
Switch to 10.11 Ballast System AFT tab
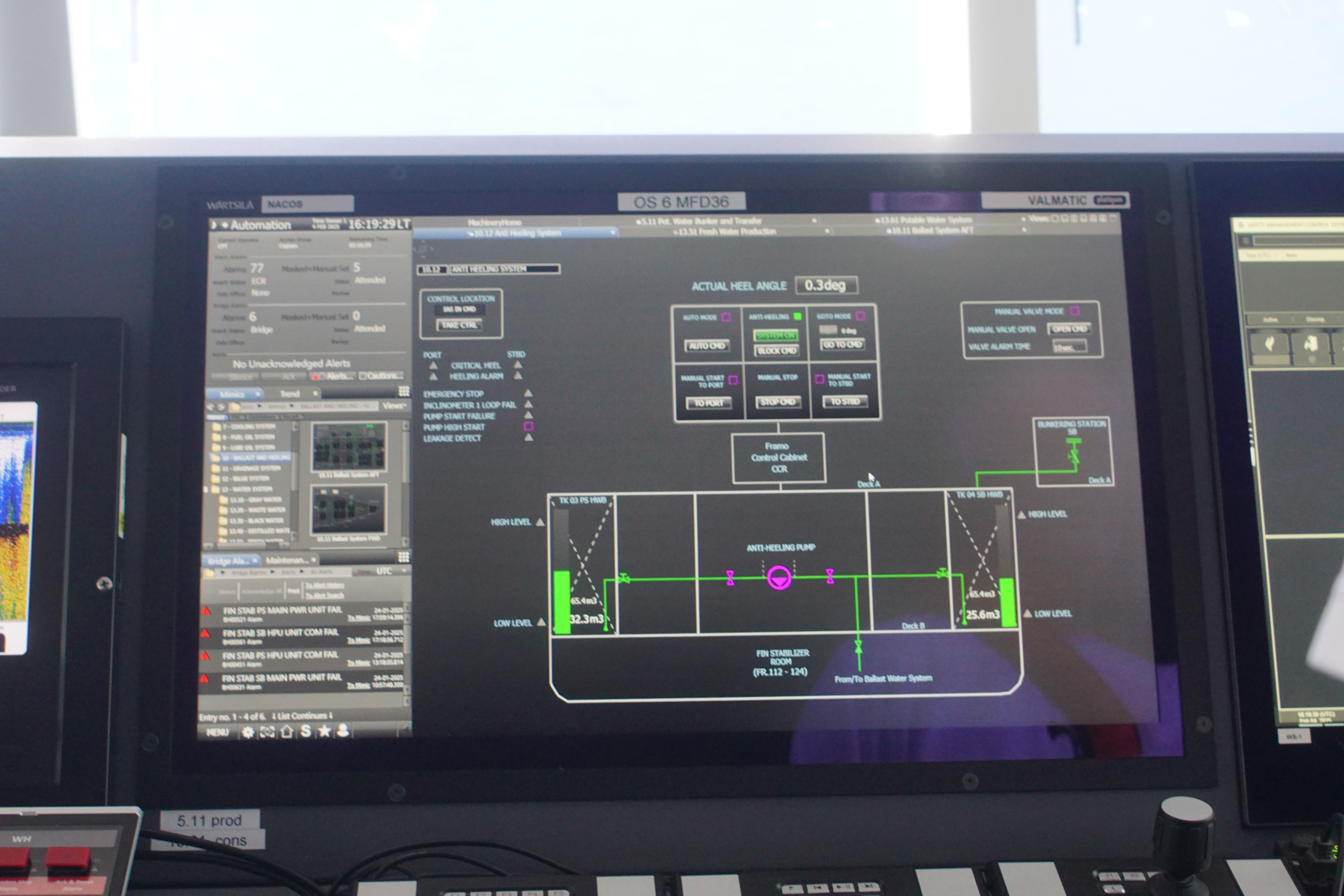point(930,230)
